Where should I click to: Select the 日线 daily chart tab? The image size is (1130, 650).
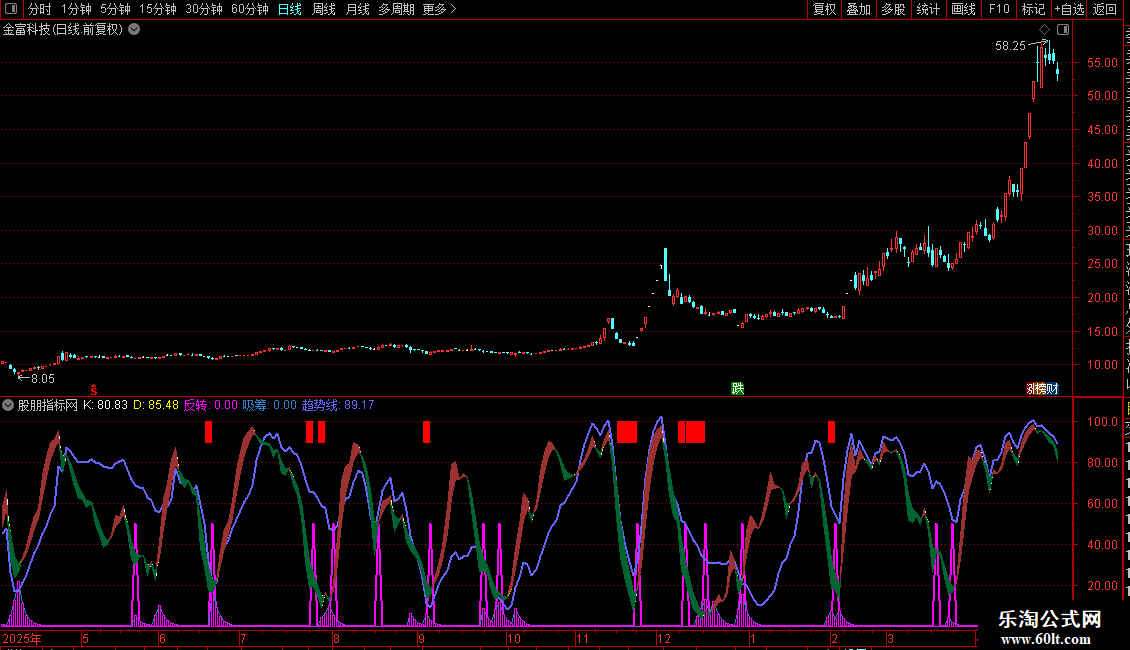click(x=290, y=9)
